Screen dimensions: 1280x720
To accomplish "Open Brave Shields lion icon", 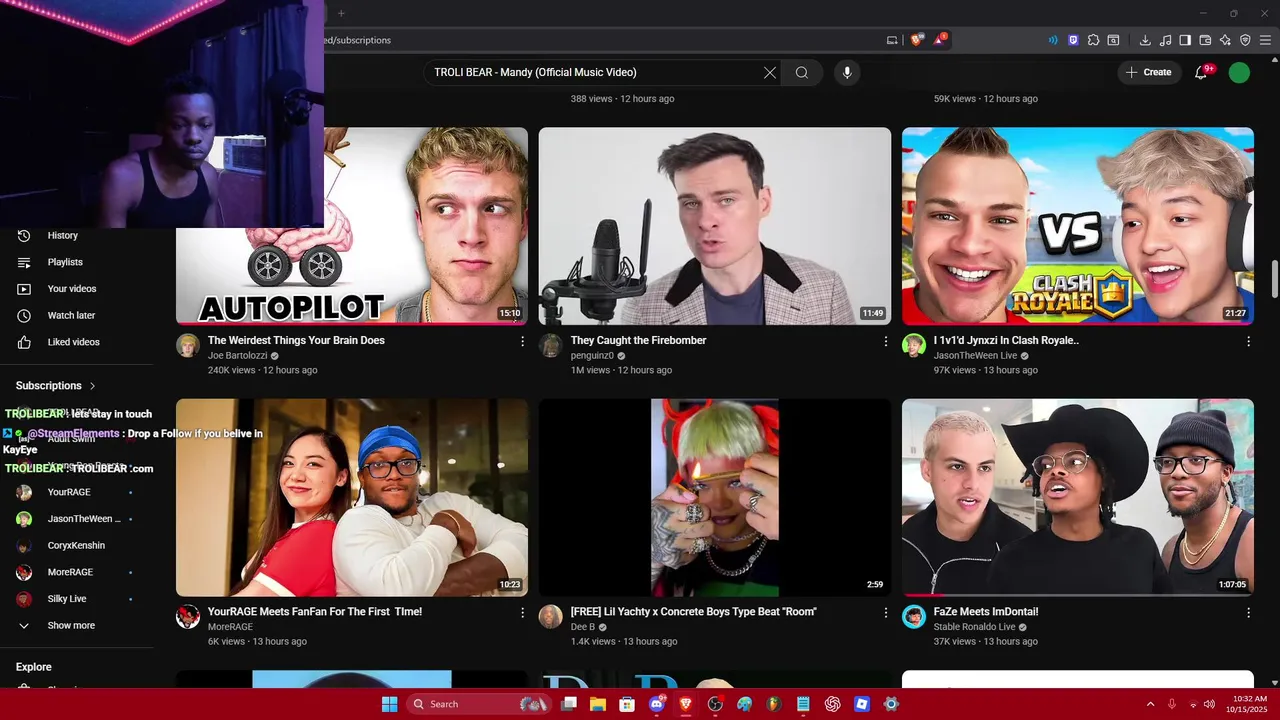I will click(916, 40).
